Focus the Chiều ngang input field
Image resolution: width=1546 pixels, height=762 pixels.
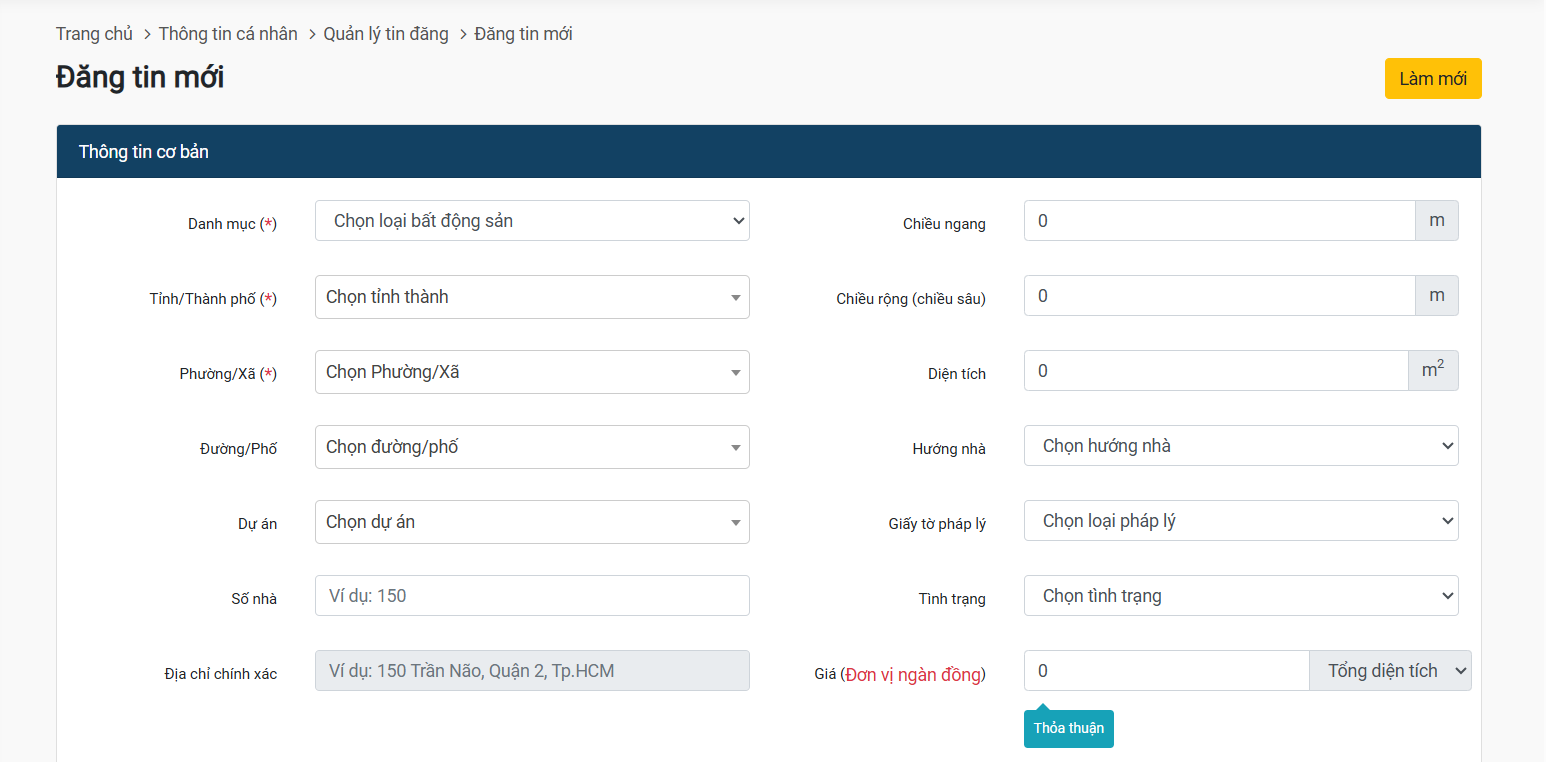[x=1218, y=221]
